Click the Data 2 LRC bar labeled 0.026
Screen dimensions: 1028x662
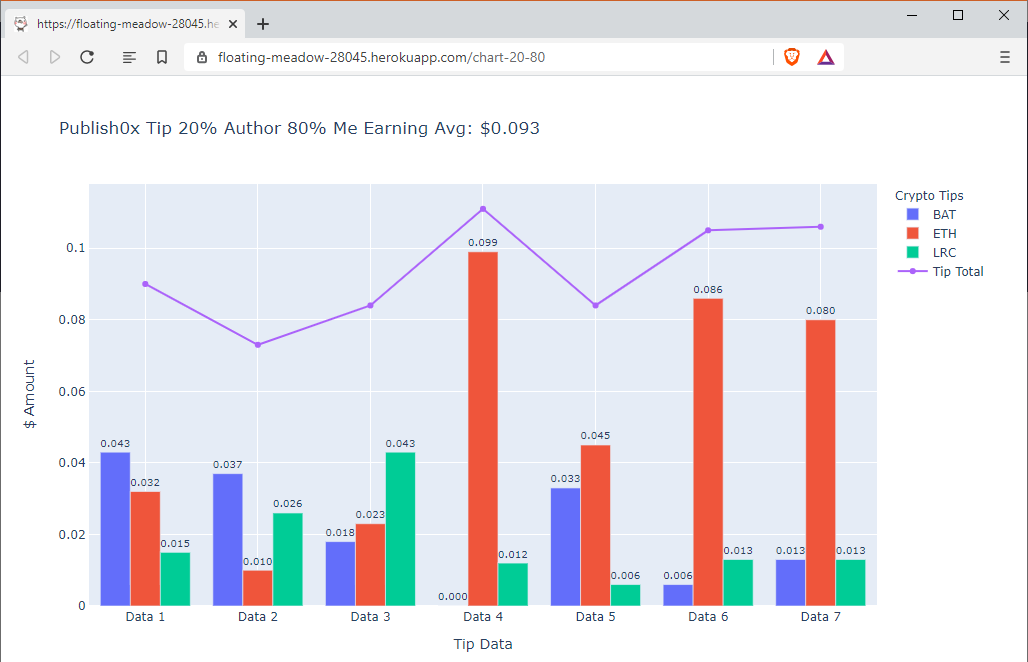click(x=288, y=559)
